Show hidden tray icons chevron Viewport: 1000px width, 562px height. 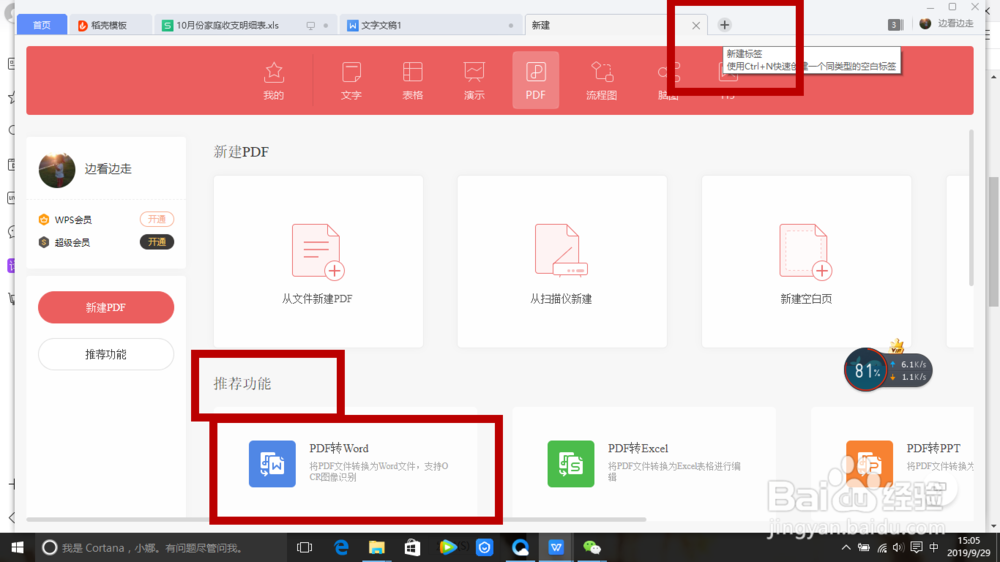(846, 548)
